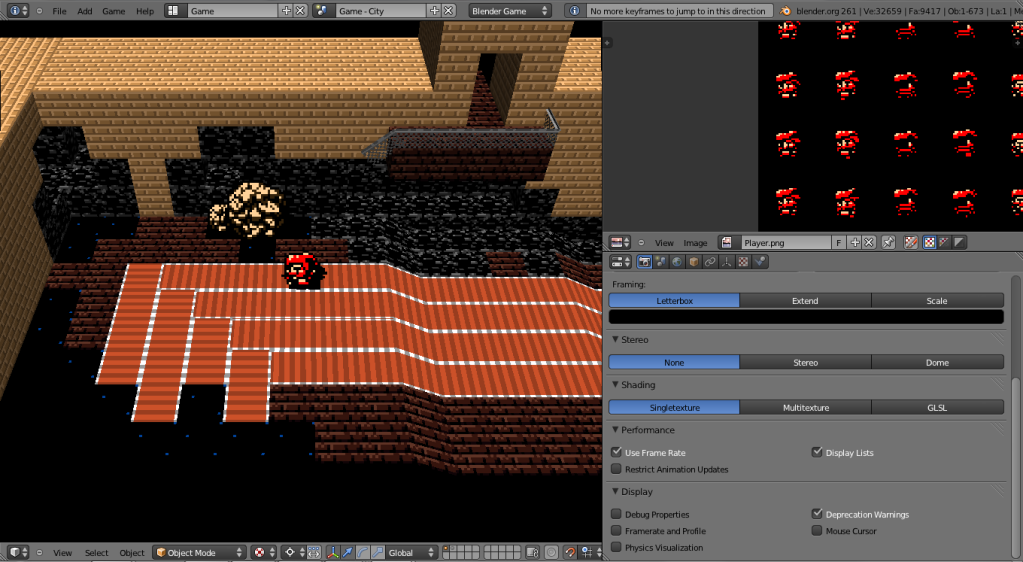This screenshot has width=1023, height=562.
Task: Open Object properties tab (orange cube)
Action: coord(694,262)
